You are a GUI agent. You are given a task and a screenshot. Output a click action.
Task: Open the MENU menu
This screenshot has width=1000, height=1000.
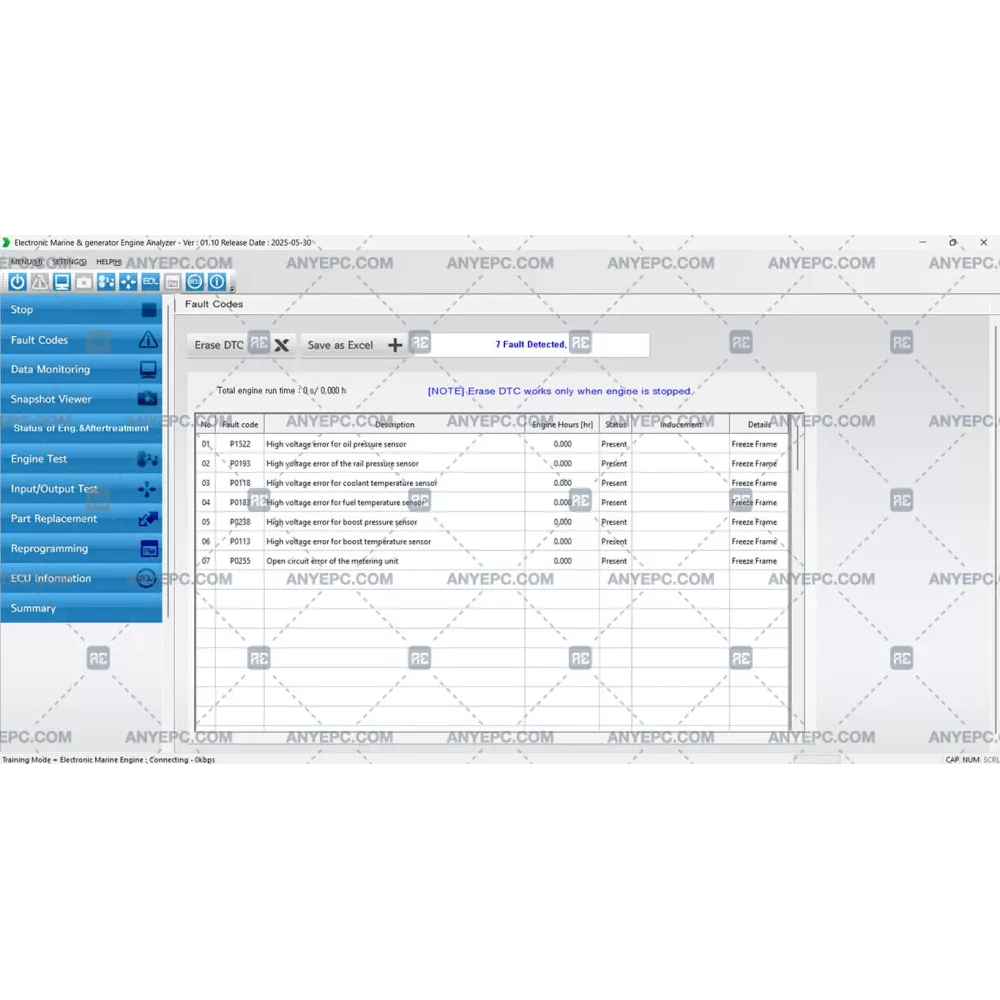[x=26, y=262]
